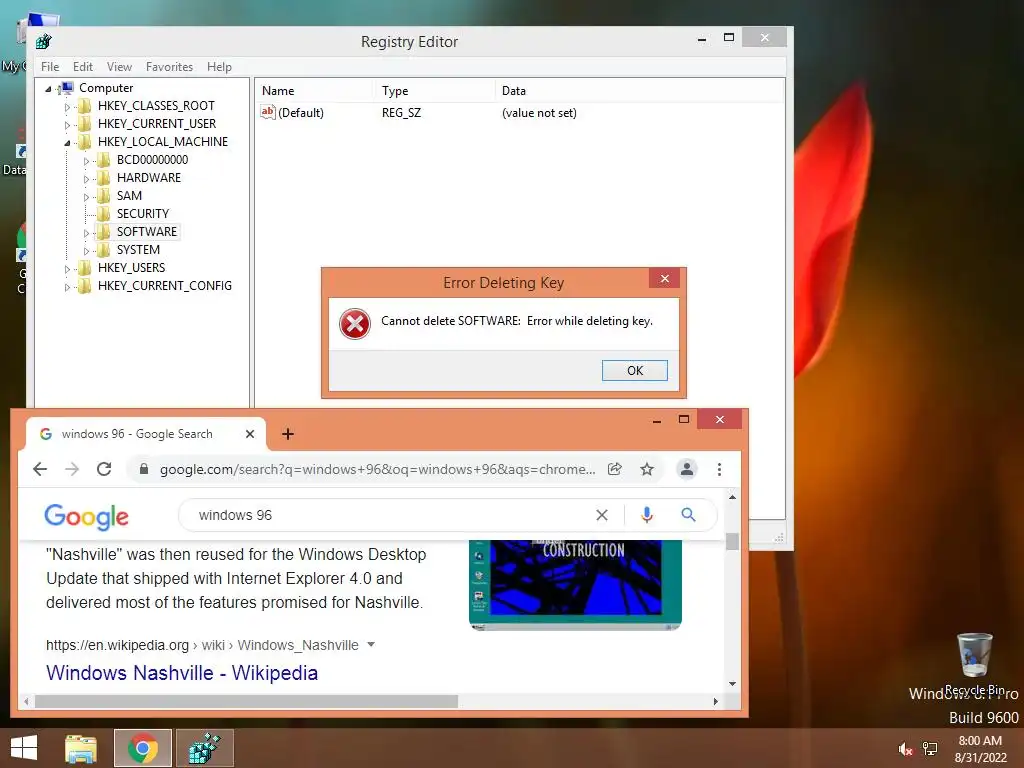Screen dimensions: 1024x768
Task: Open Recycle Bin on desktop
Action: click(x=974, y=664)
